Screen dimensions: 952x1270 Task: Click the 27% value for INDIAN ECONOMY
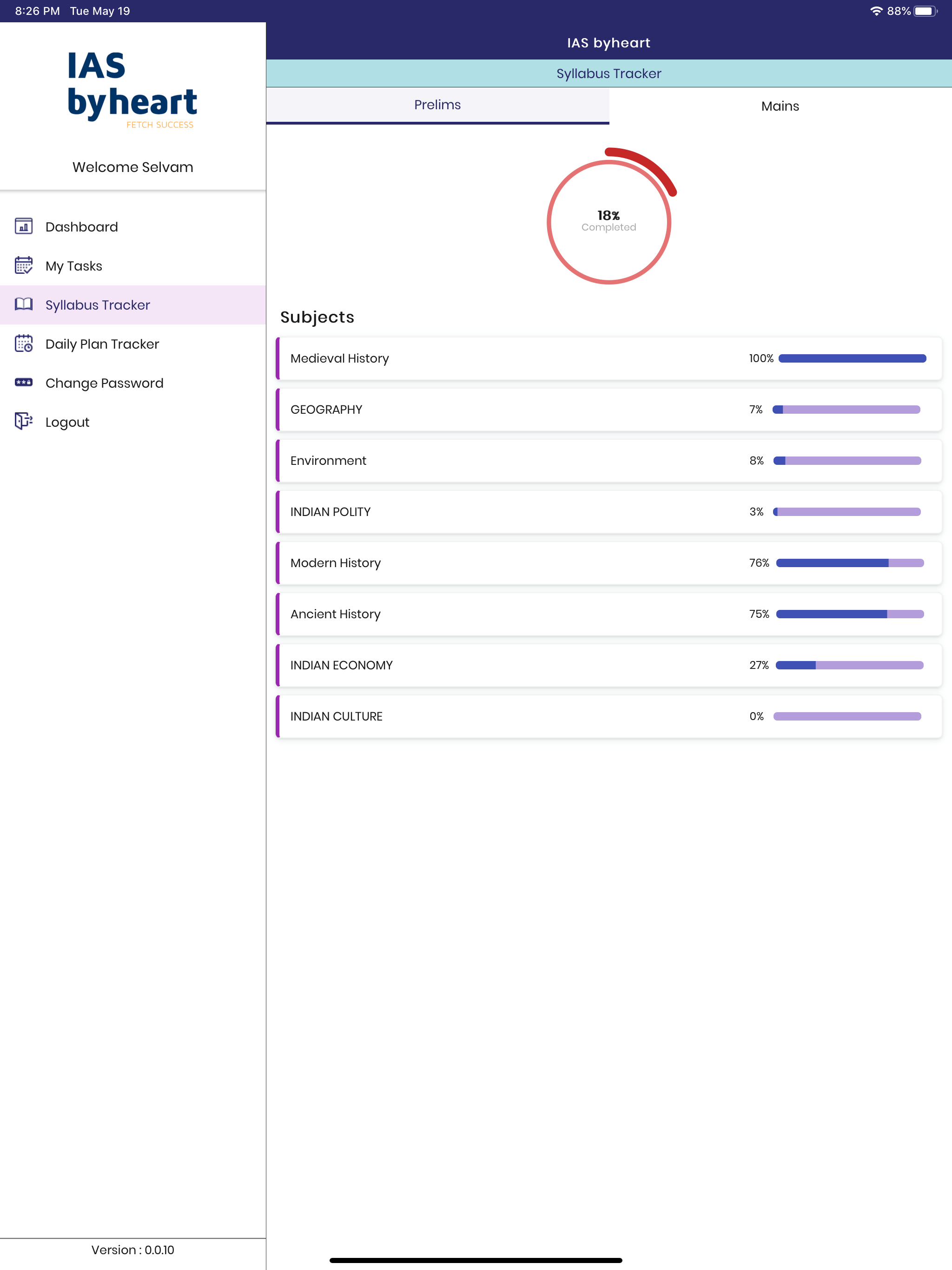coord(759,665)
